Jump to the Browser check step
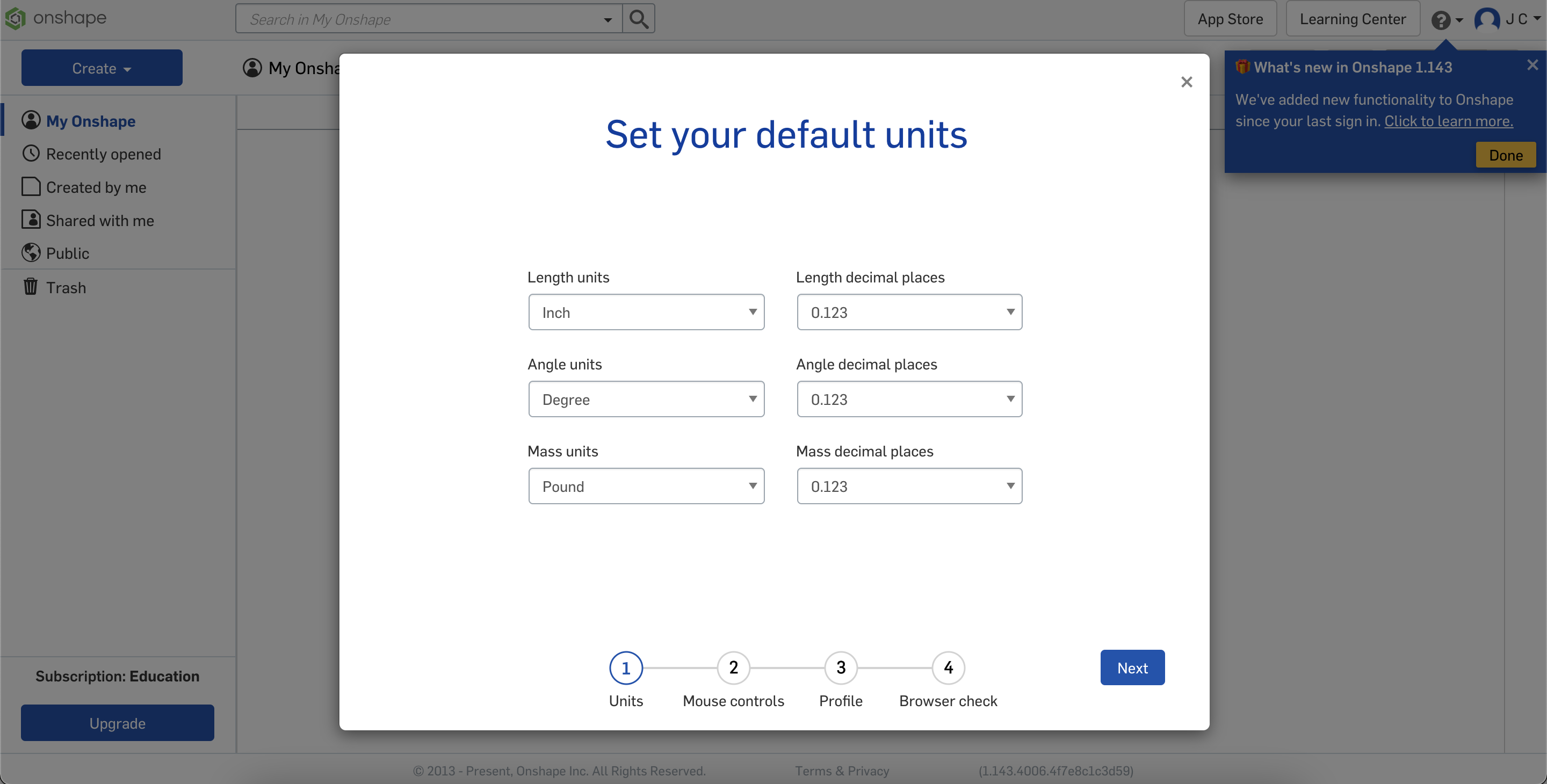 [947, 667]
